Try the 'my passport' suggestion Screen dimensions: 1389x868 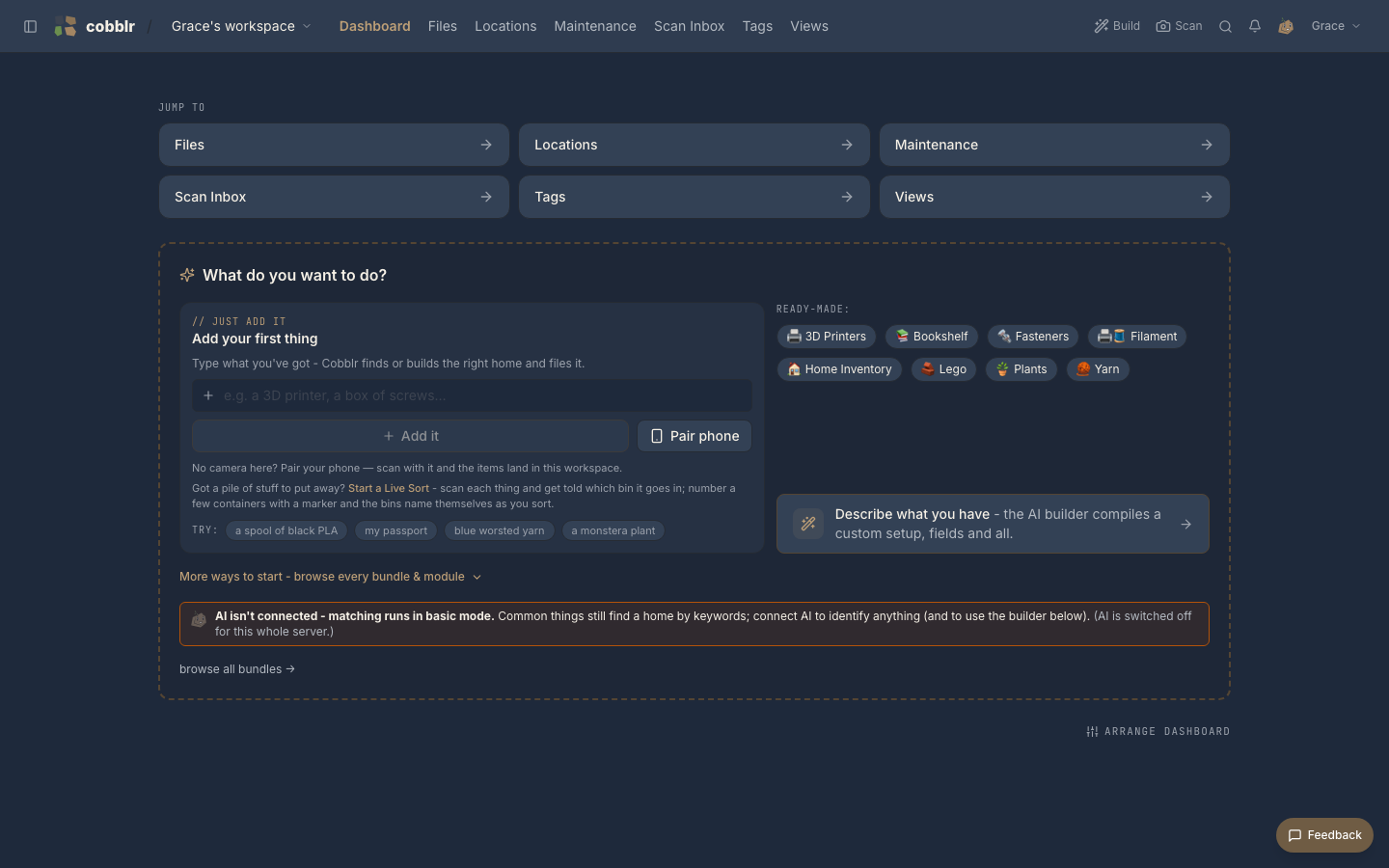(395, 530)
